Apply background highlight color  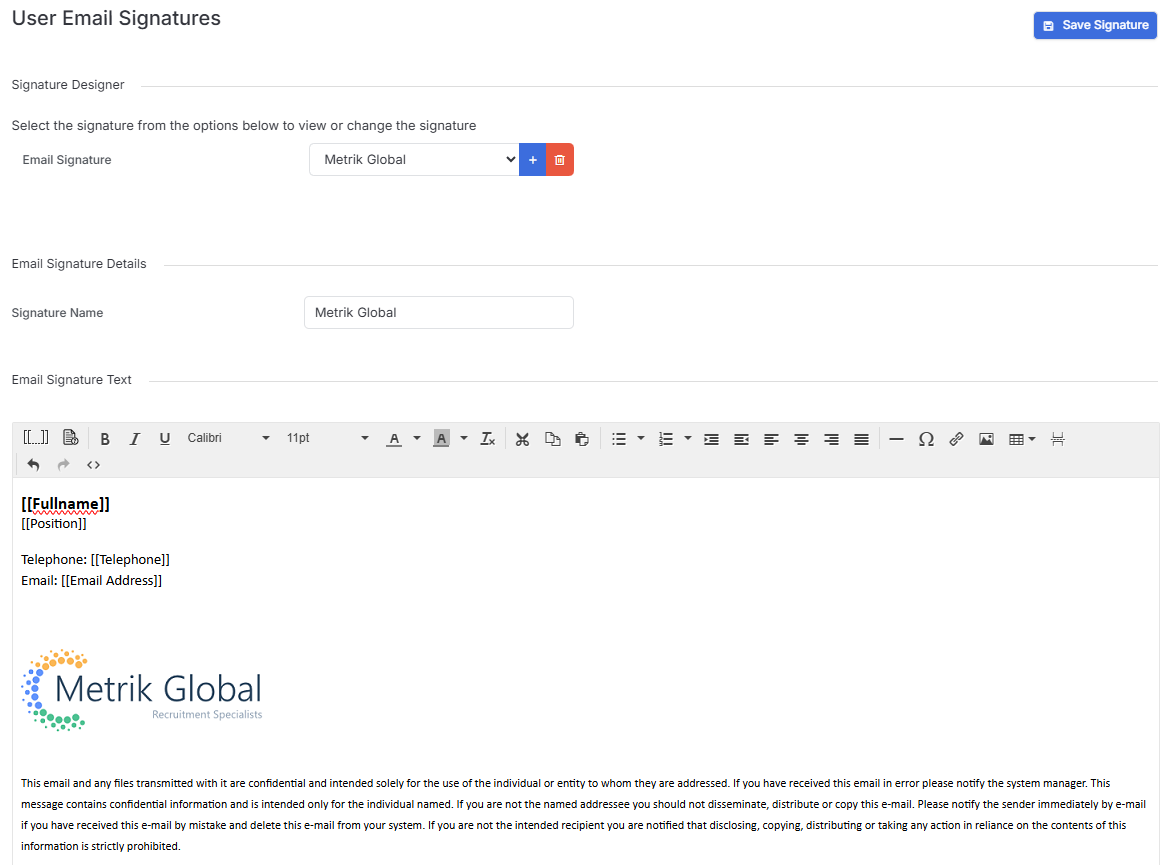[441, 439]
